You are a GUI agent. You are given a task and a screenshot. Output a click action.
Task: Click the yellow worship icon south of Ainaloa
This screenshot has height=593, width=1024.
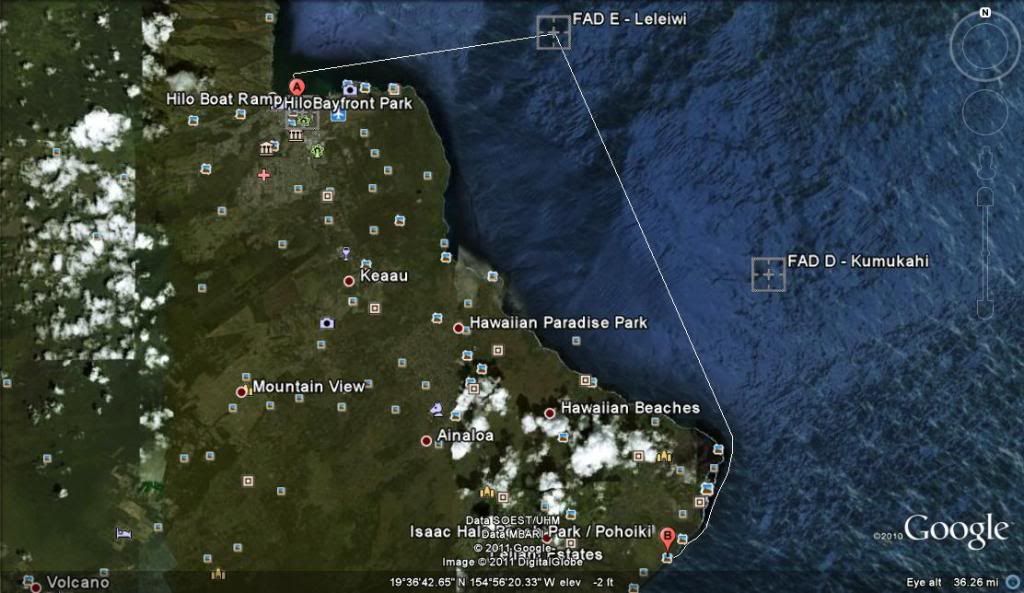click(487, 491)
